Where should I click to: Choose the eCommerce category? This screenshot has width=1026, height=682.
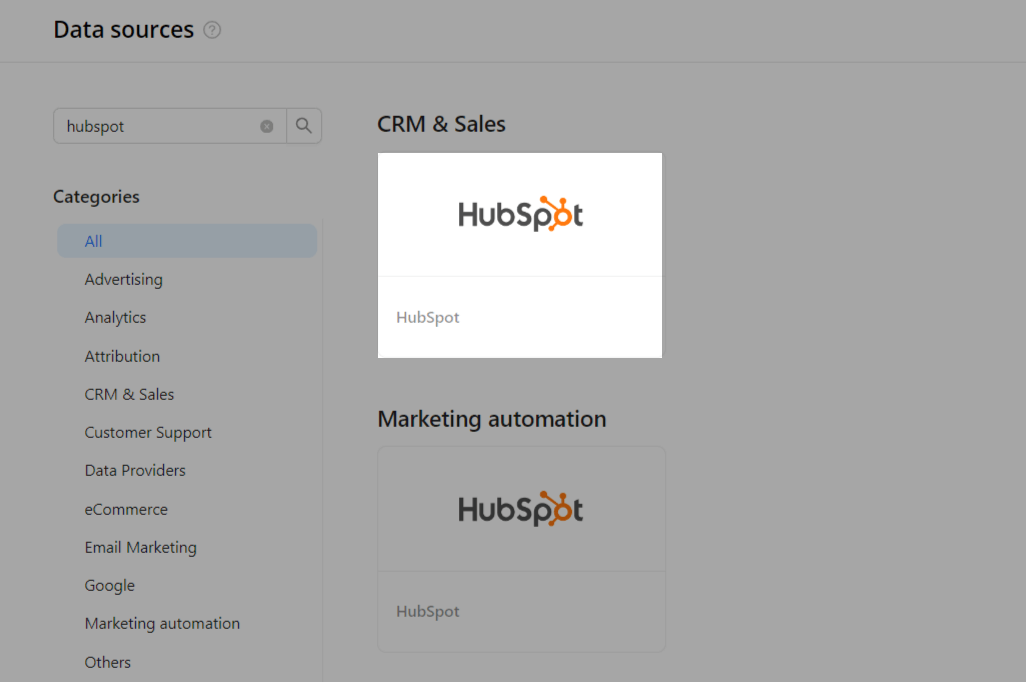click(x=126, y=509)
